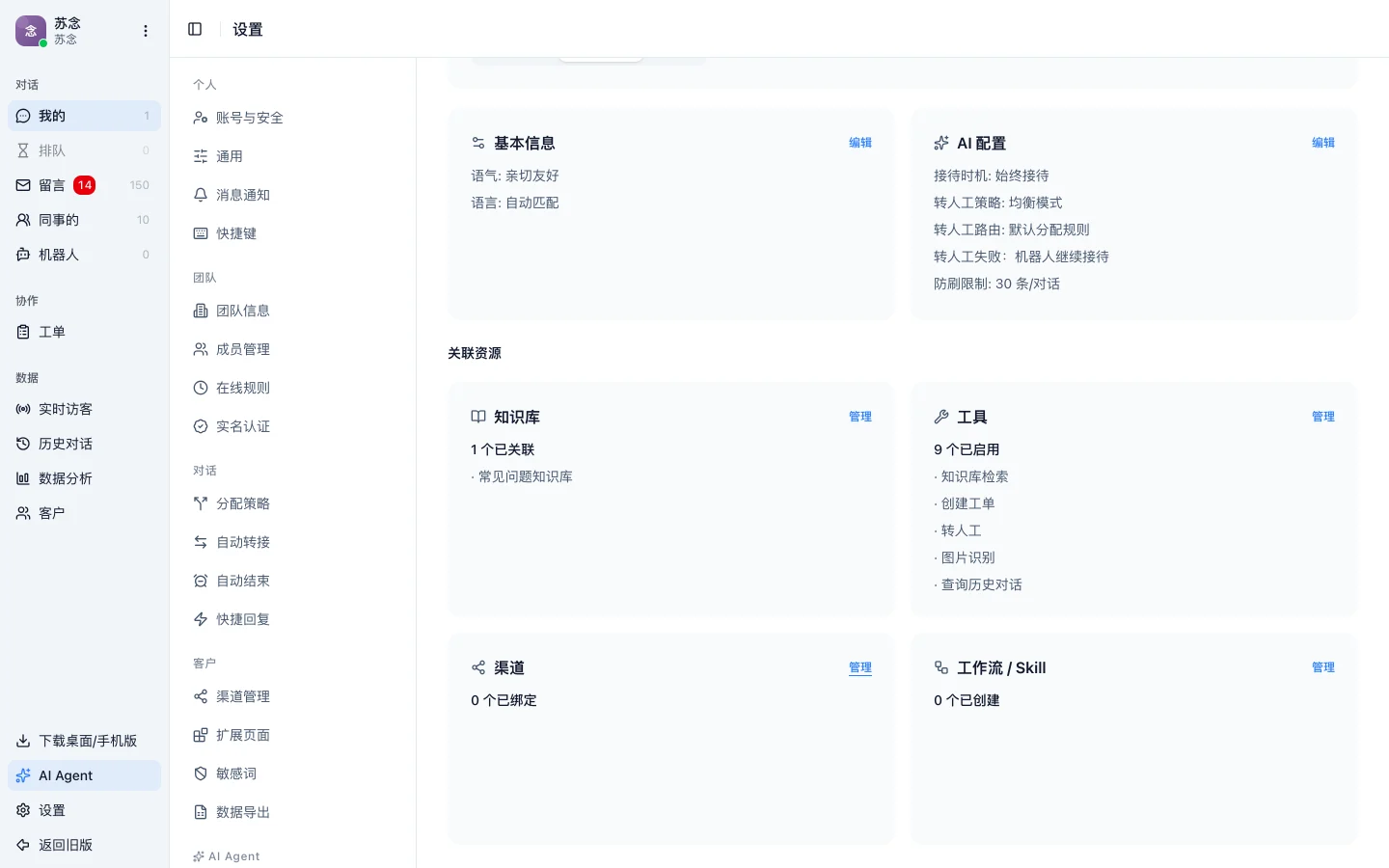
Task: Click the 消息通知 bell icon
Action: (x=201, y=195)
